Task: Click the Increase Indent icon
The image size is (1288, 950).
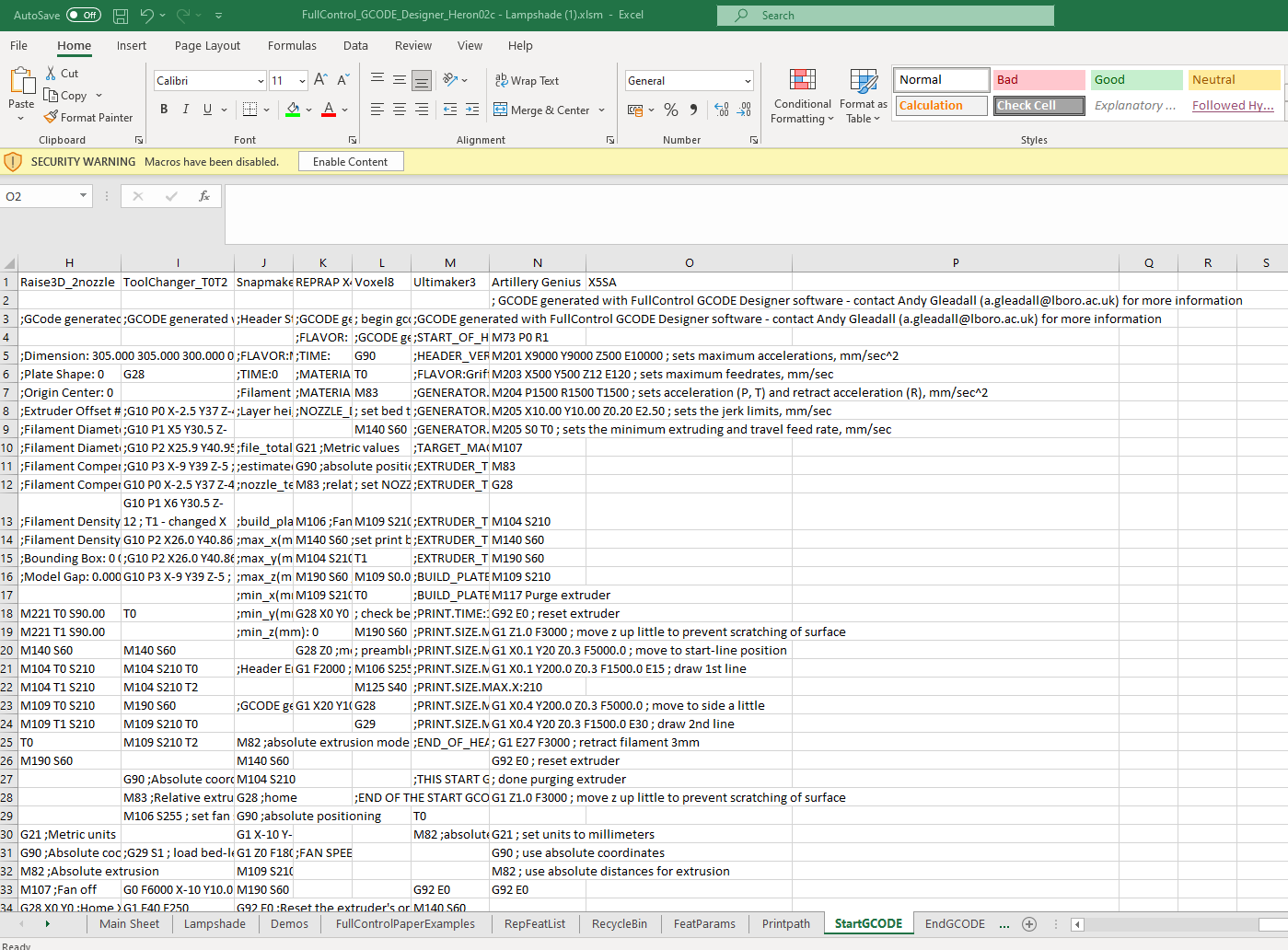Action: tap(472, 110)
